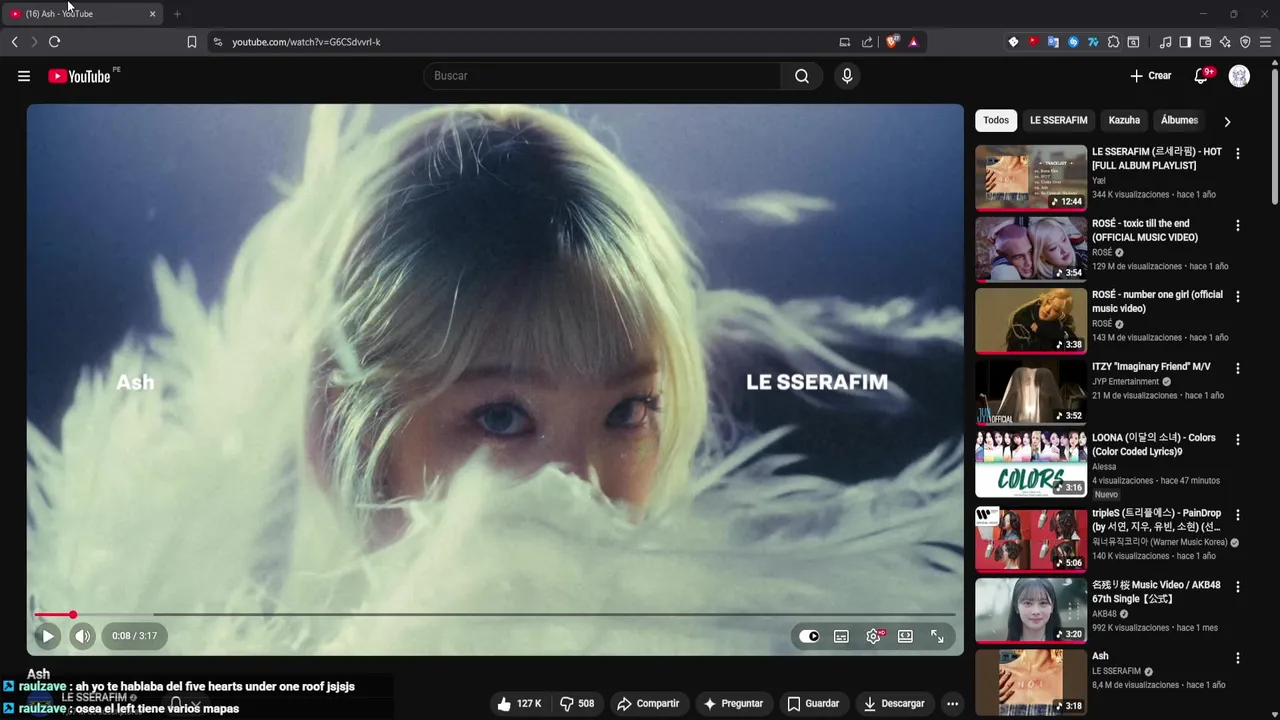Screen dimensions: 1280x720
Task: Open the account avatar menu
Action: pyautogui.click(x=1239, y=76)
